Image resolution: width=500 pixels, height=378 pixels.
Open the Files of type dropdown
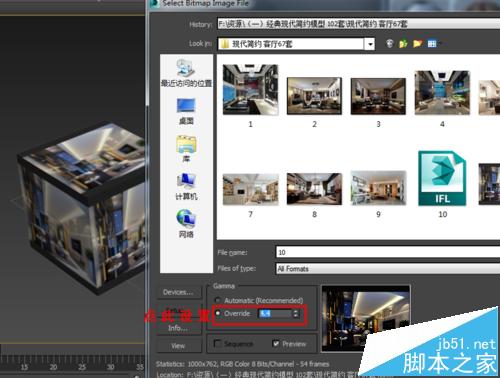[x=388, y=269]
